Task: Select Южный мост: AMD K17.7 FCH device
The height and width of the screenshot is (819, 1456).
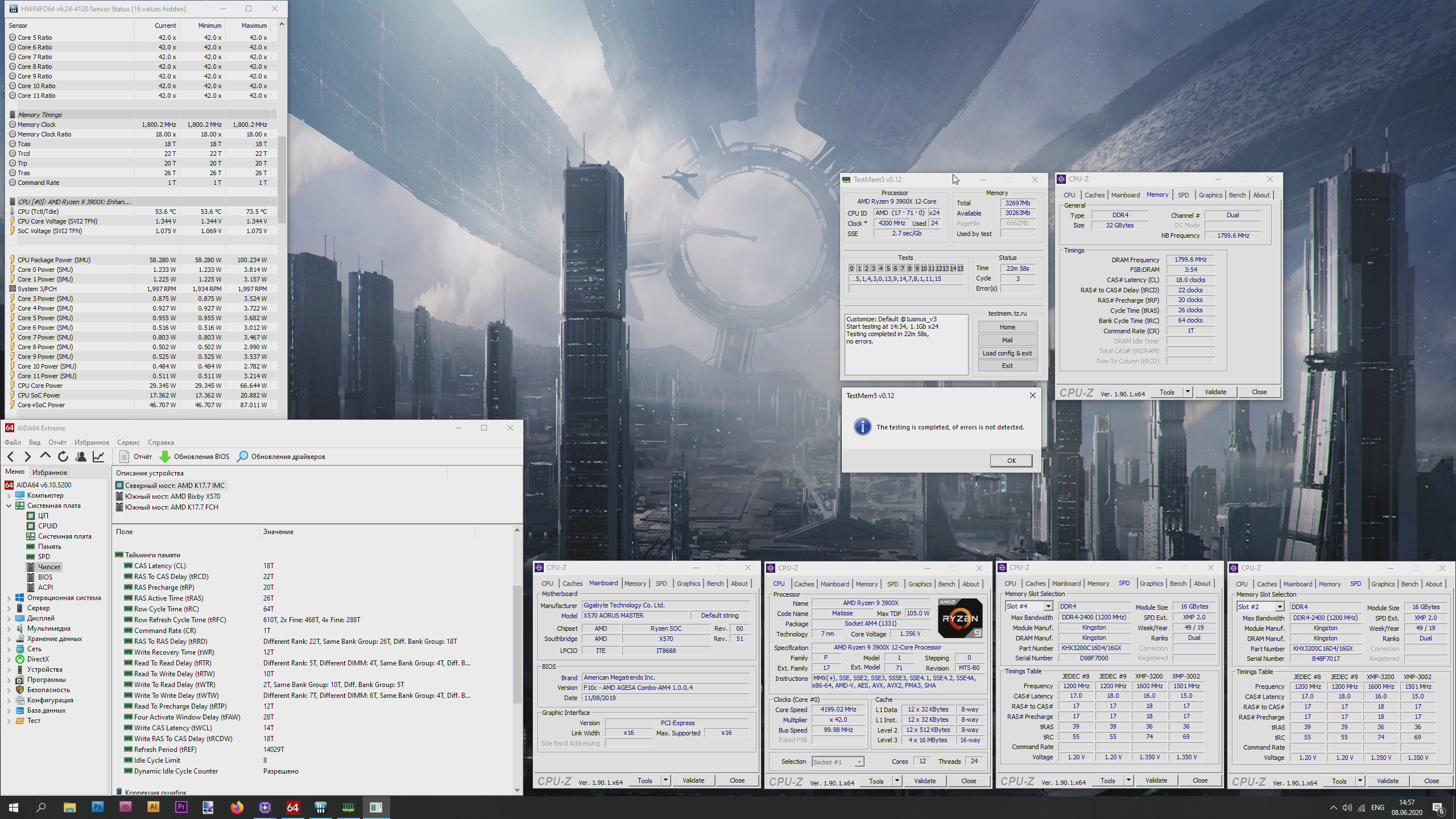Action: pos(167,507)
